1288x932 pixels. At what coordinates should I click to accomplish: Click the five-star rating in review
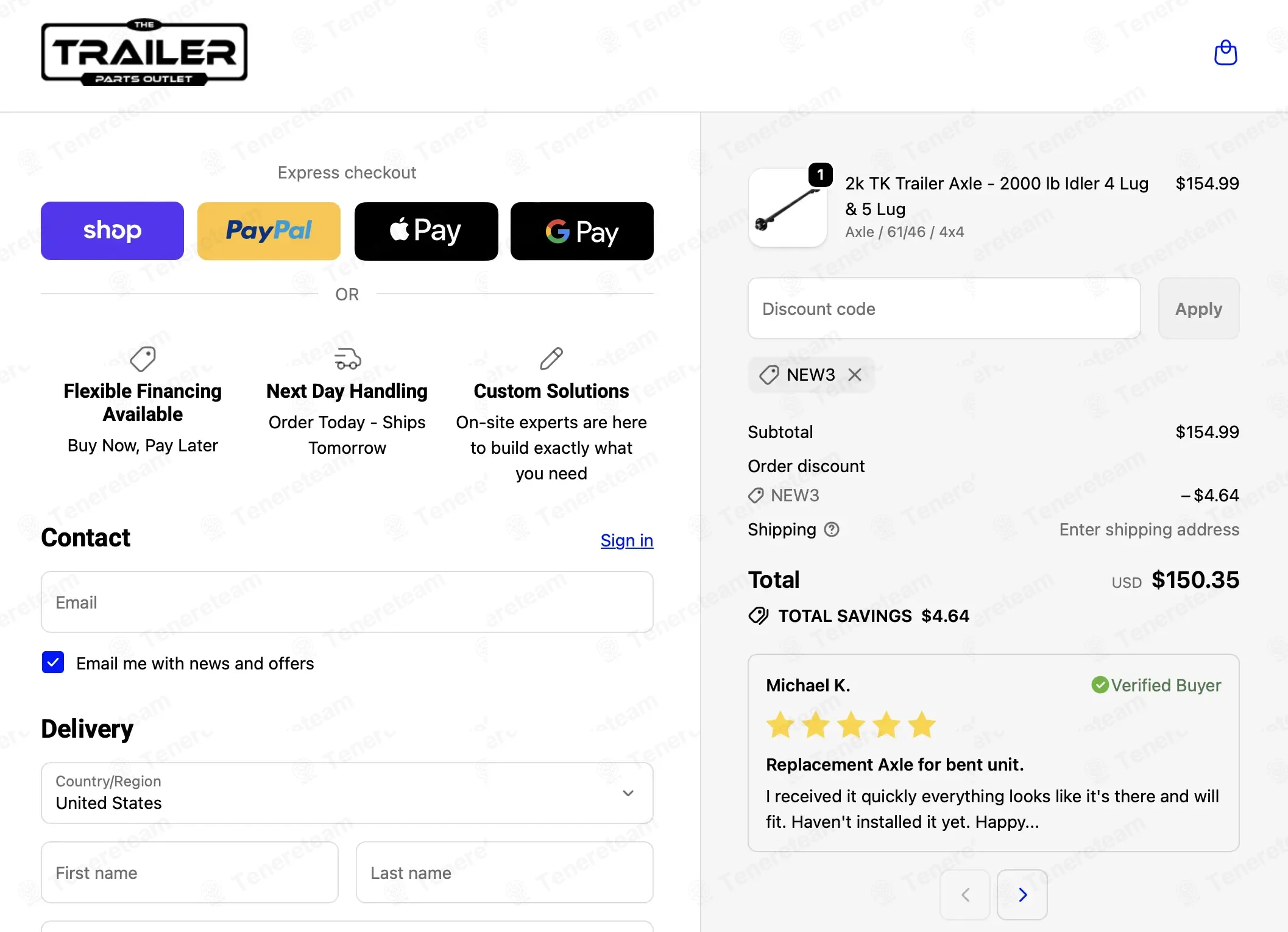[x=851, y=725]
